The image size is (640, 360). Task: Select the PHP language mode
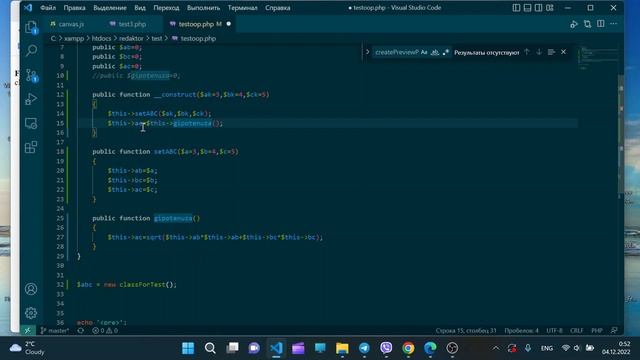click(x=597, y=331)
